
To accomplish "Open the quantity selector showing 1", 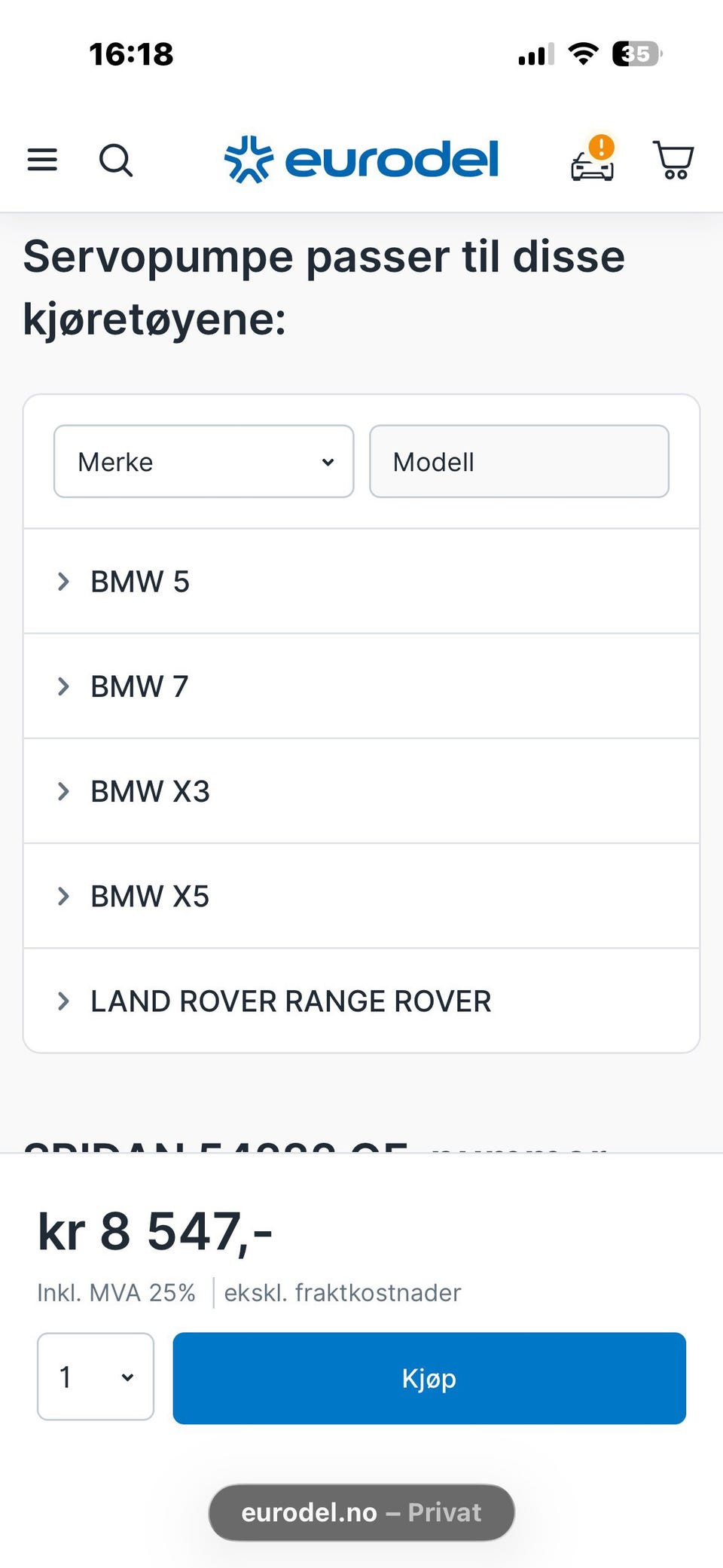I will click(96, 1377).
